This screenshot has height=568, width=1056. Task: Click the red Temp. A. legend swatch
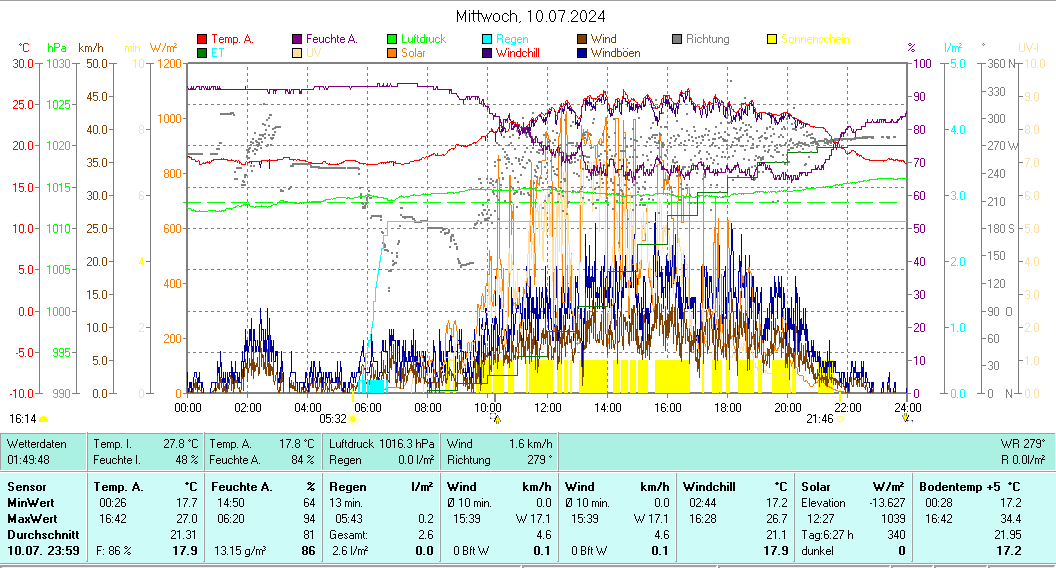[x=202, y=39]
